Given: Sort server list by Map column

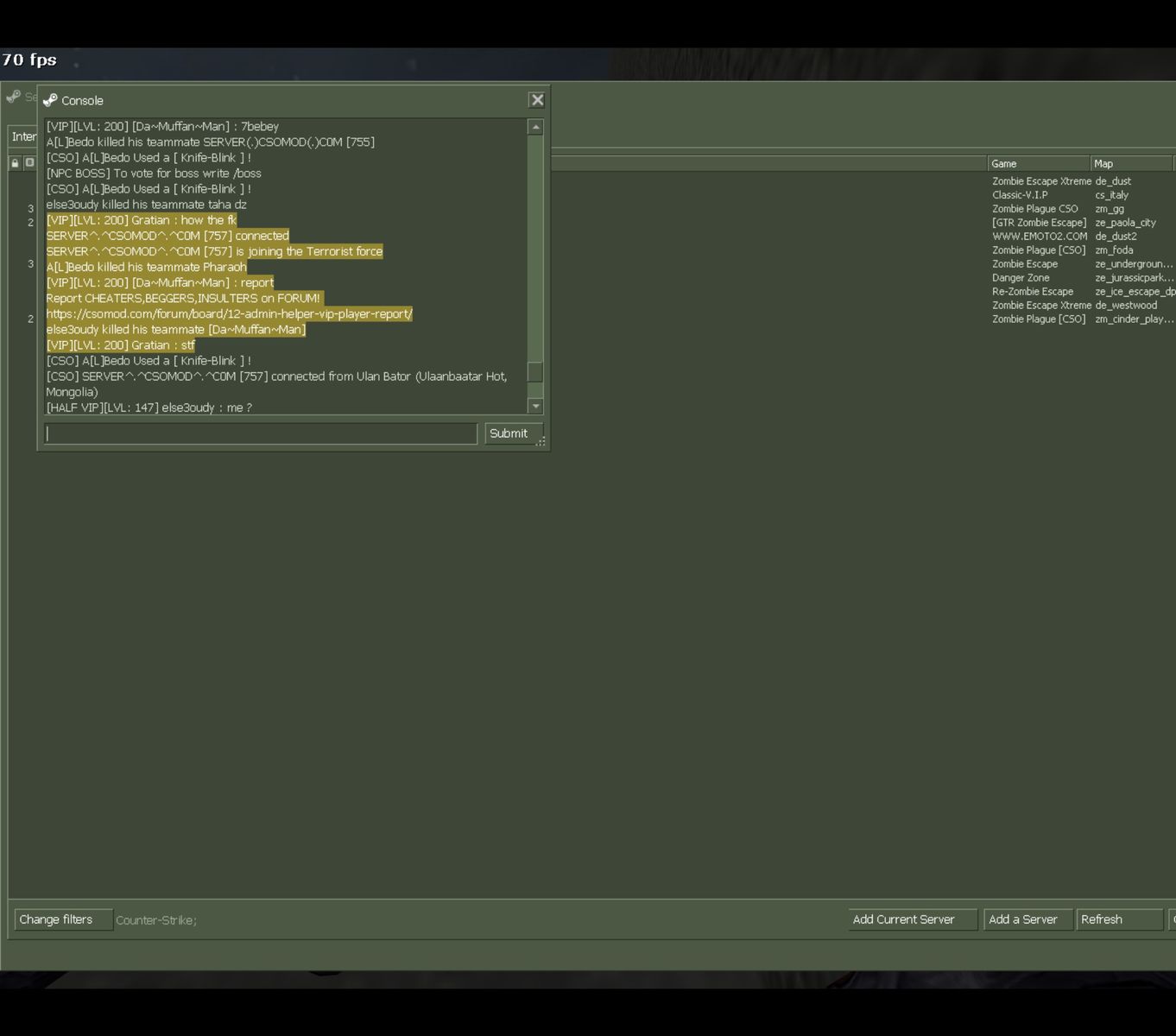Looking at the screenshot, I should [x=1130, y=163].
